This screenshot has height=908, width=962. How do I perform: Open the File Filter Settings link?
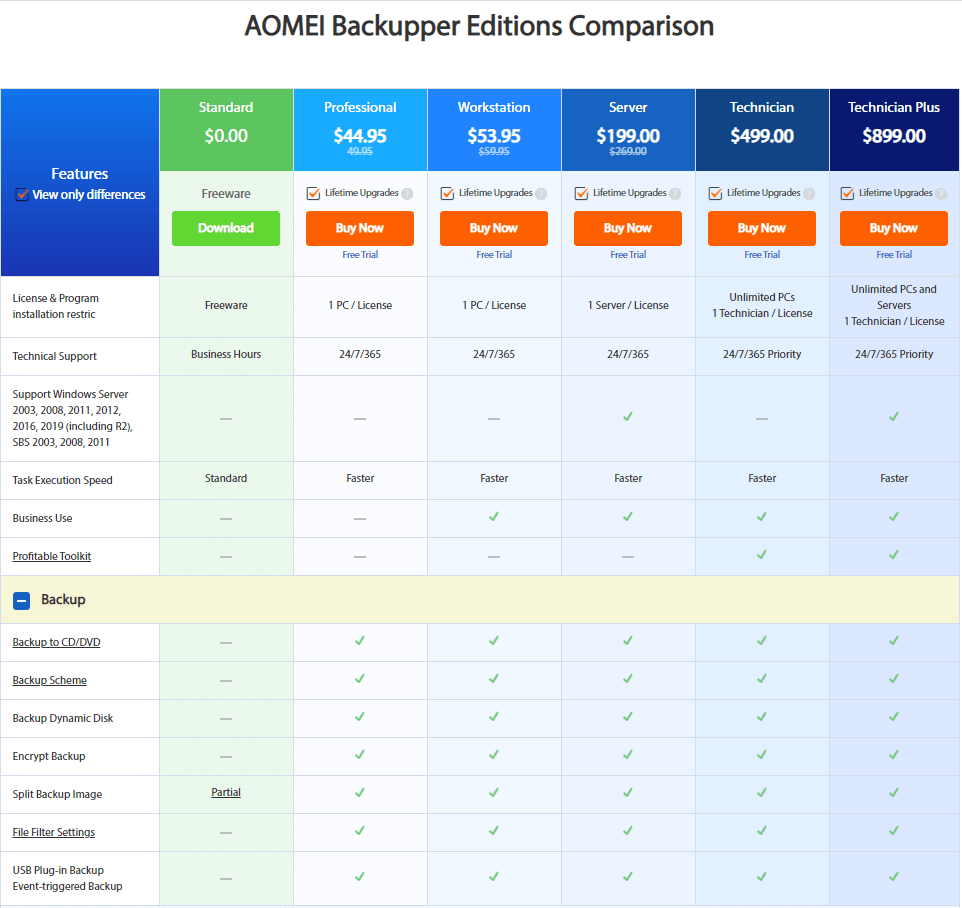[x=54, y=832]
